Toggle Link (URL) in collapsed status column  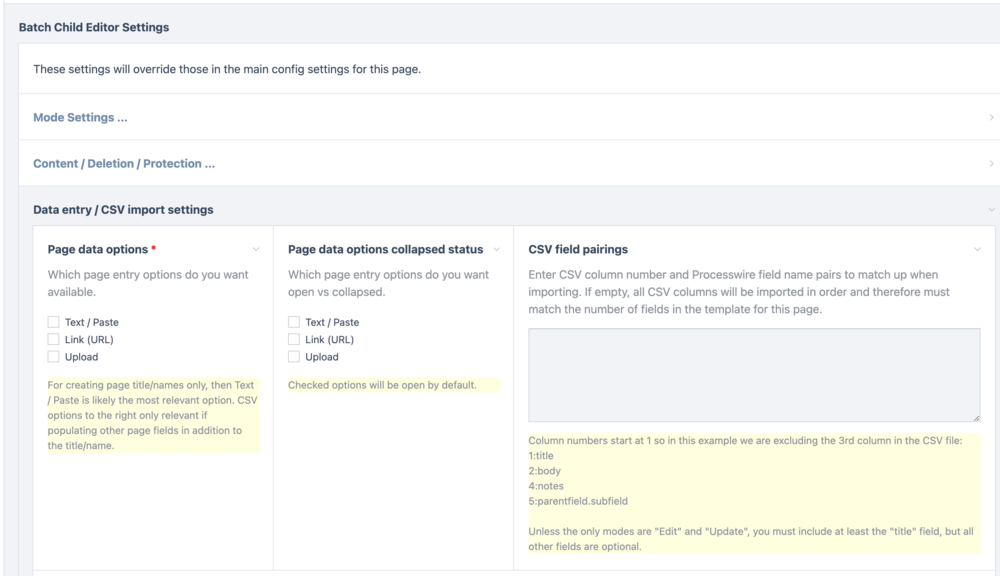pyautogui.click(x=294, y=339)
